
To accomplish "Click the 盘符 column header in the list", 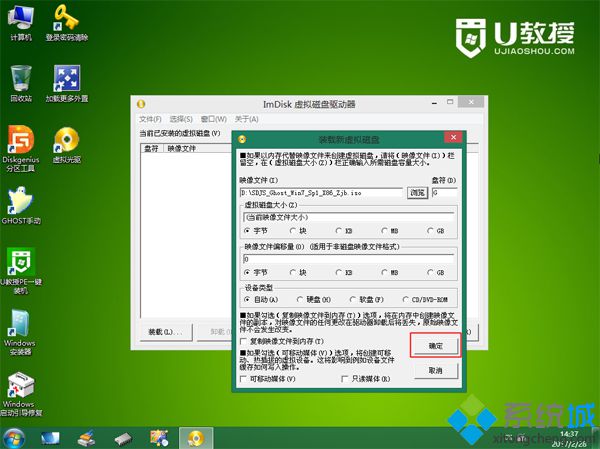I will [152, 149].
